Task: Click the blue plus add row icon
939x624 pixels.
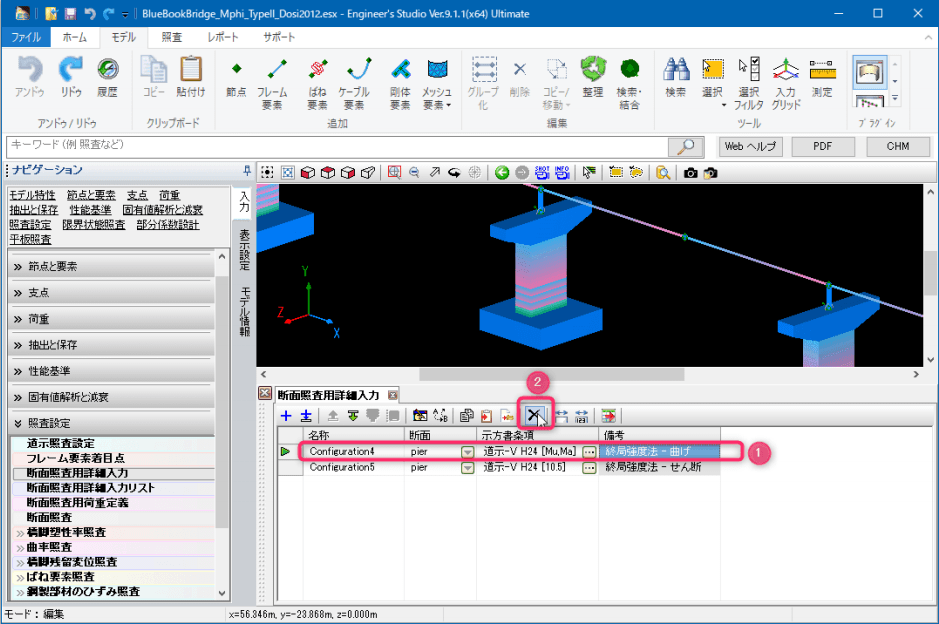Action: tap(287, 415)
